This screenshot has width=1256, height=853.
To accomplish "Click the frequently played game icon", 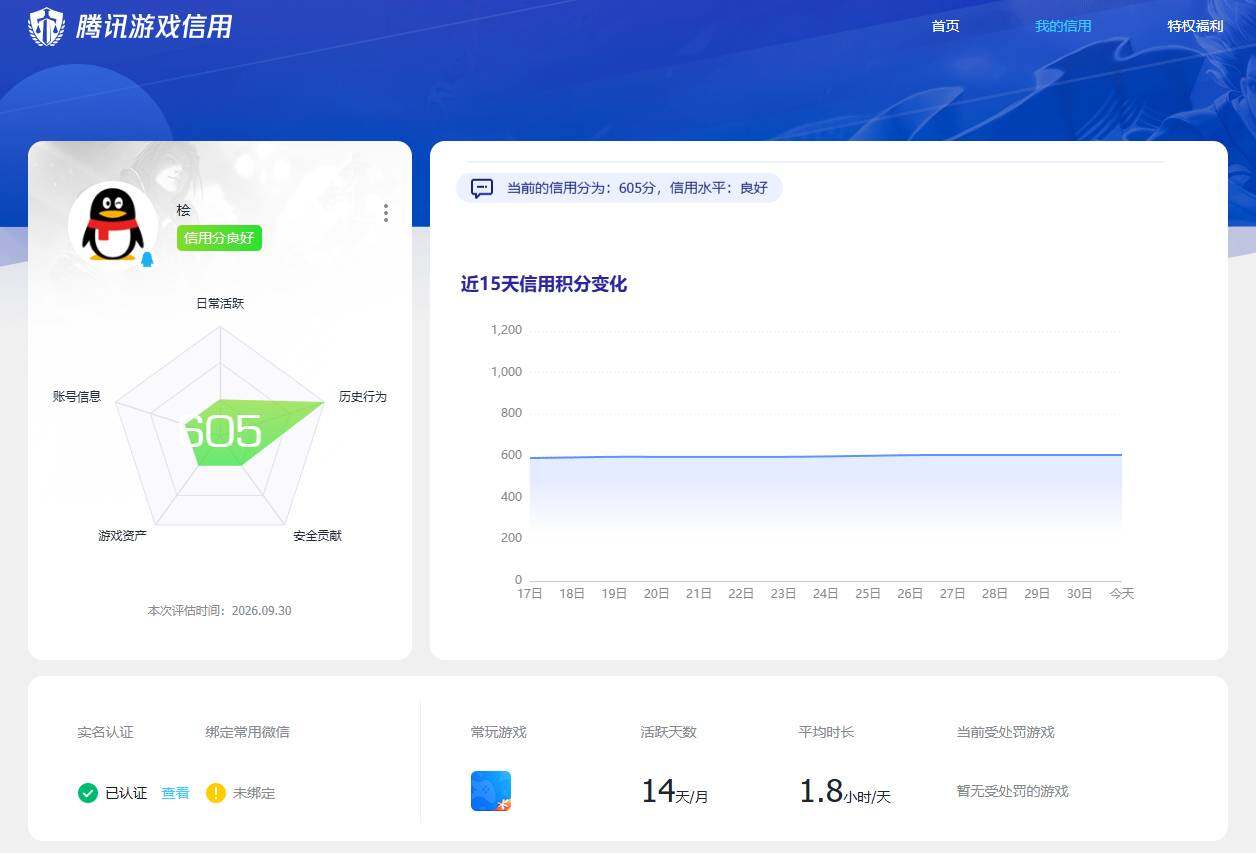I will pos(491,791).
